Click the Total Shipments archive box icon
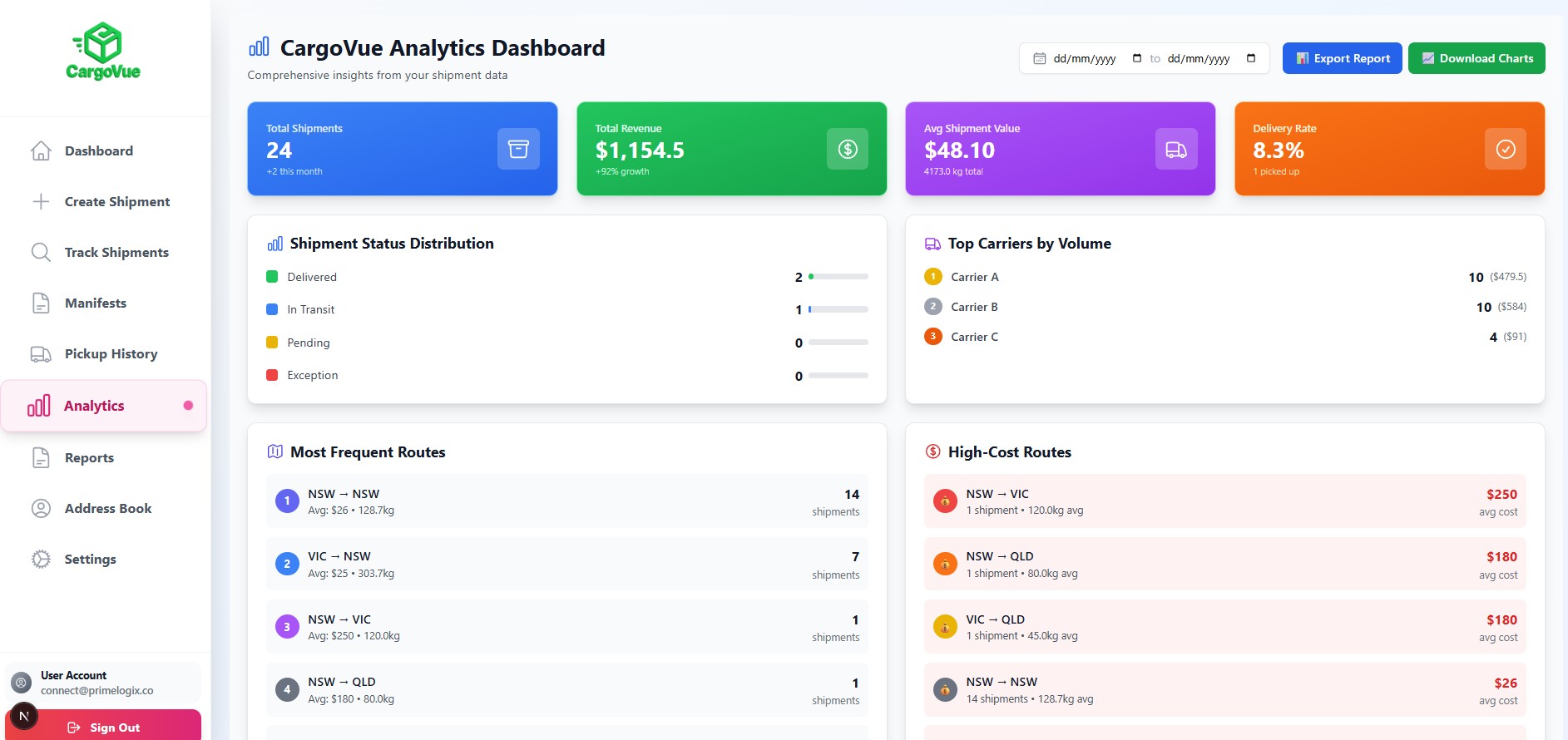The width and height of the screenshot is (1568, 740). (x=518, y=149)
